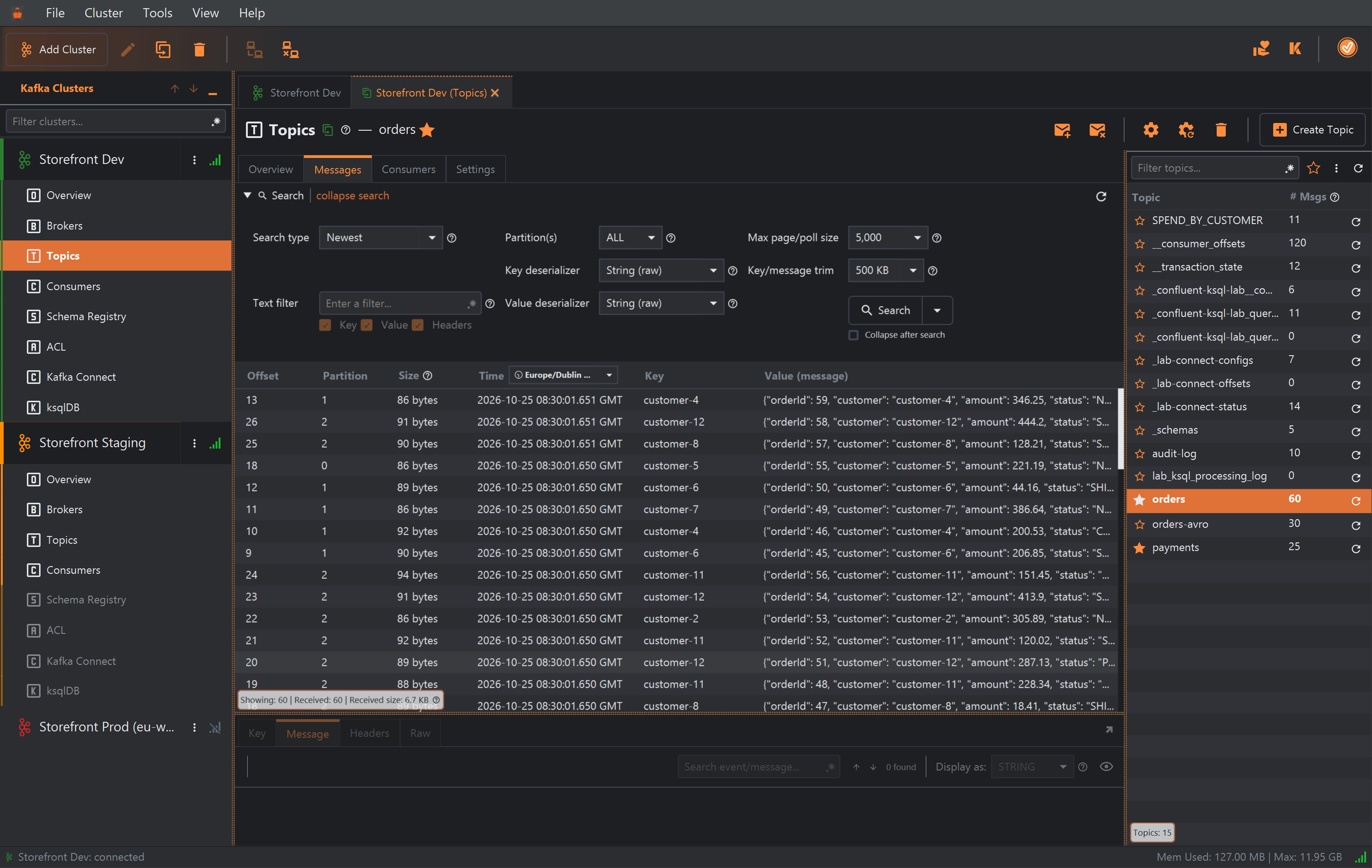The image size is (1372, 868).
Task: Switch to the Consumers topic tab
Action: click(x=408, y=169)
